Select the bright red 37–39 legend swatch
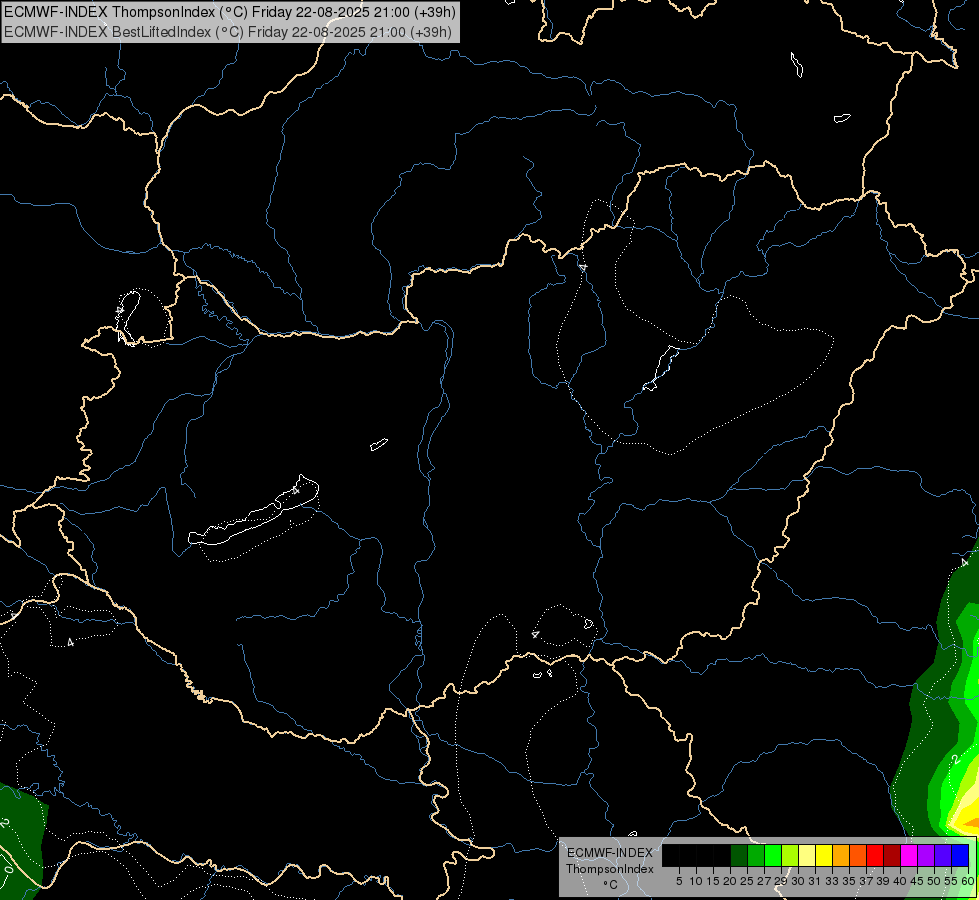This screenshot has height=900, width=979. (x=875, y=855)
